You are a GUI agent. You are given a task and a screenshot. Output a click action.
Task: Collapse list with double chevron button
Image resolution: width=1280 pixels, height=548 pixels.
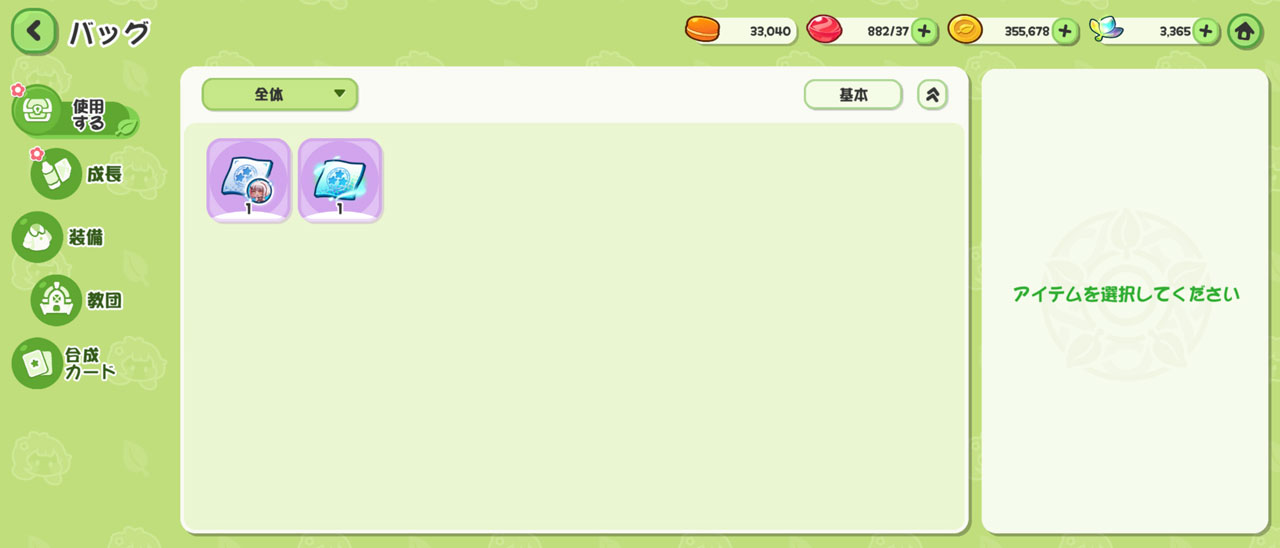coord(932,95)
